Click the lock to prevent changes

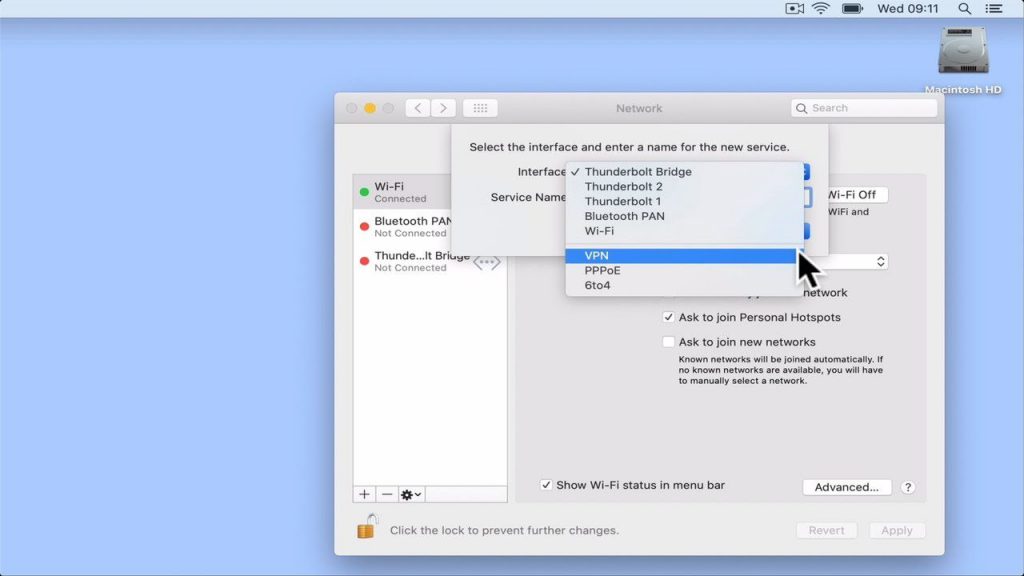367,526
